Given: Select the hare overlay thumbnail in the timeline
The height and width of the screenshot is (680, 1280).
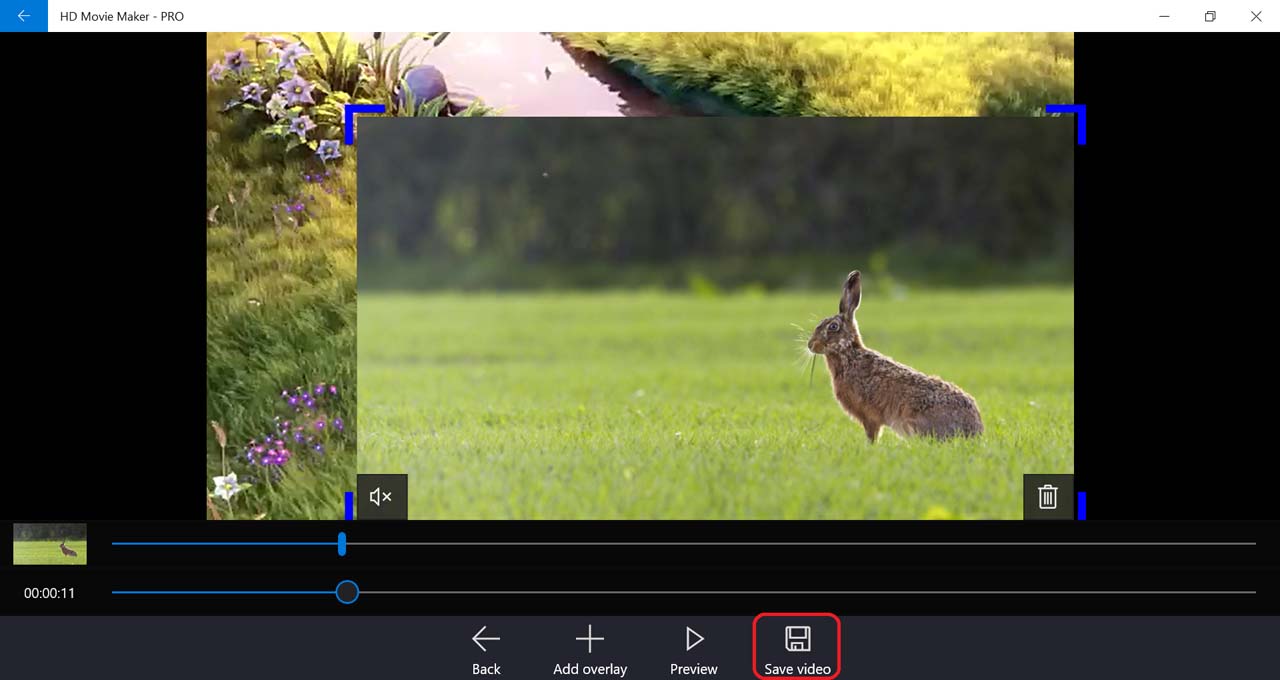Looking at the screenshot, I should (x=50, y=544).
